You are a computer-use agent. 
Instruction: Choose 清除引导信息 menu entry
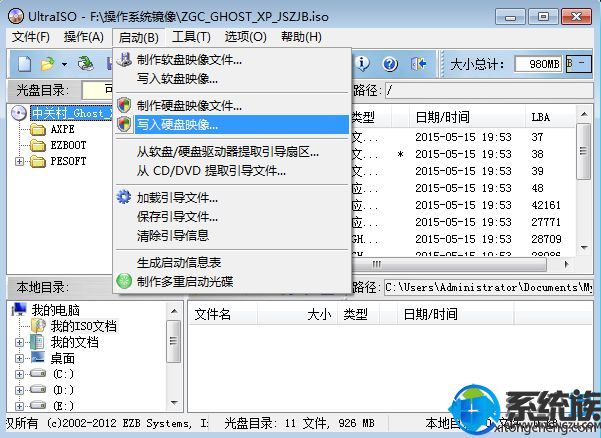pyautogui.click(x=233, y=235)
